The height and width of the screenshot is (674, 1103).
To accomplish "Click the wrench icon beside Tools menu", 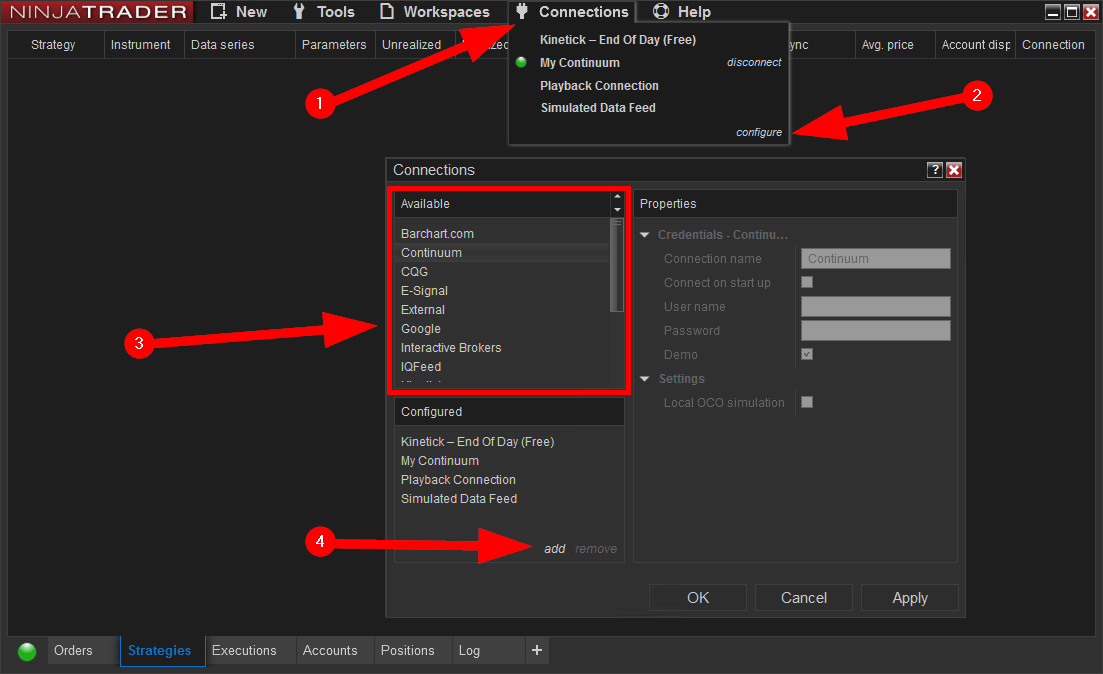I will tap(298, 12).
